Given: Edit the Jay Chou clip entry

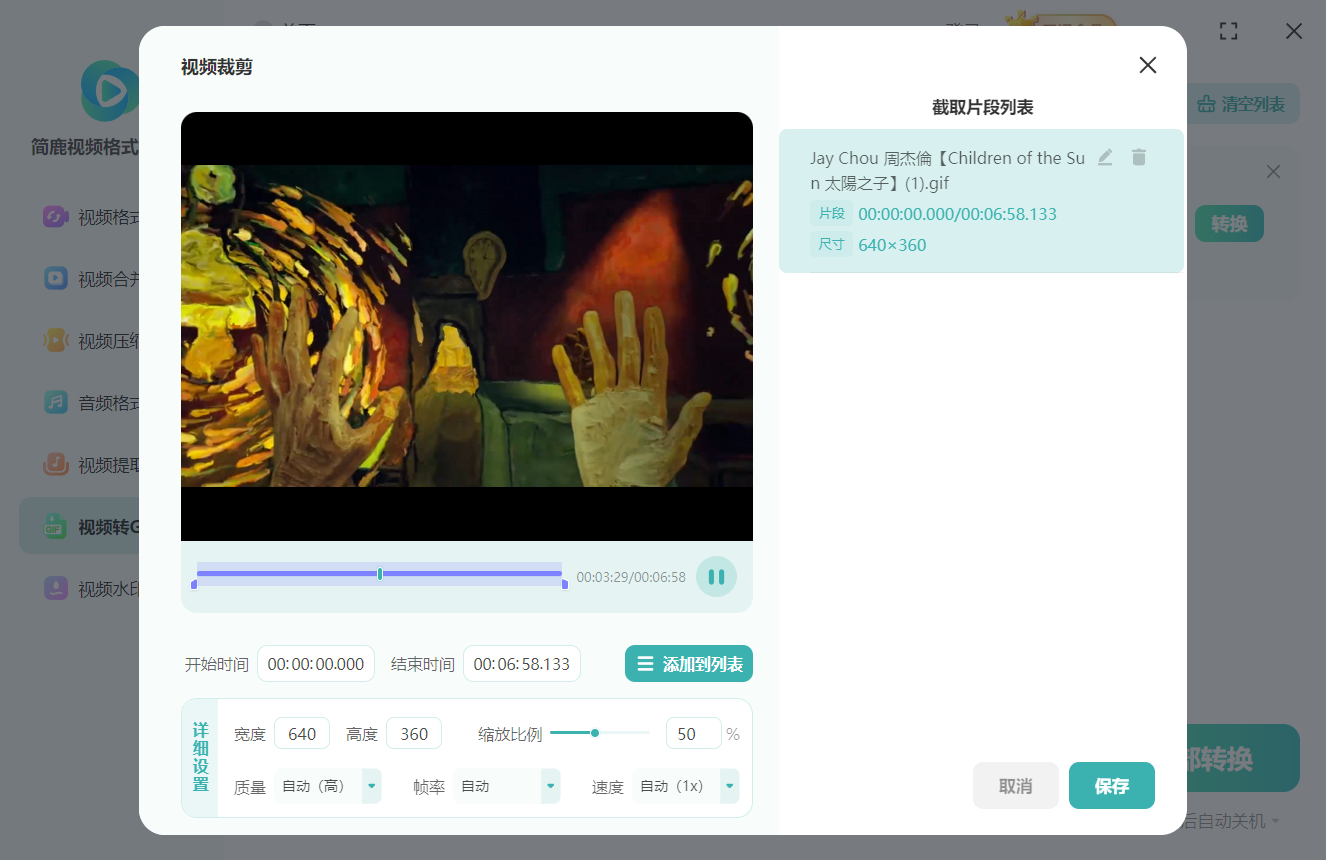Looking at the screenshot, I should [x=1105, y=157].
